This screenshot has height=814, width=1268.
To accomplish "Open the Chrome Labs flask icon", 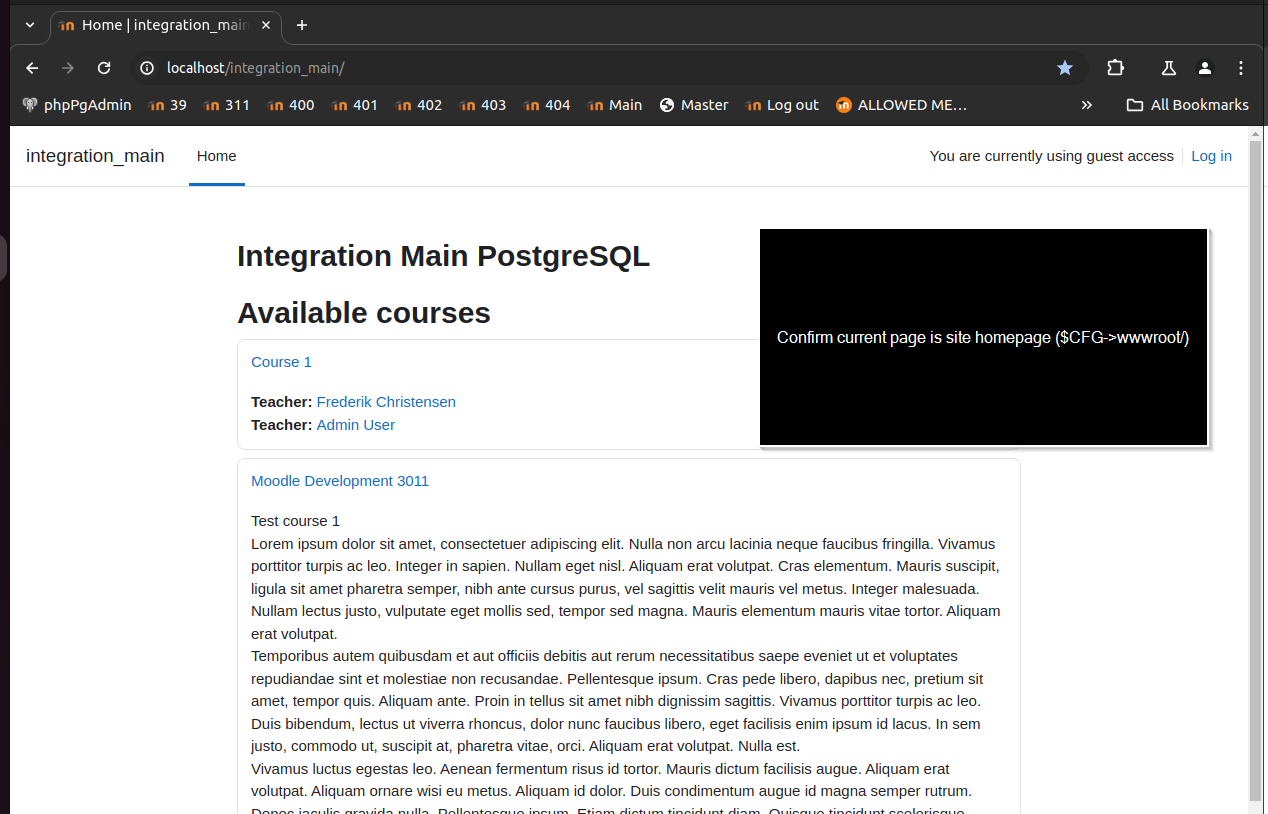I will pyautogui.click(x=1168, y=68).
